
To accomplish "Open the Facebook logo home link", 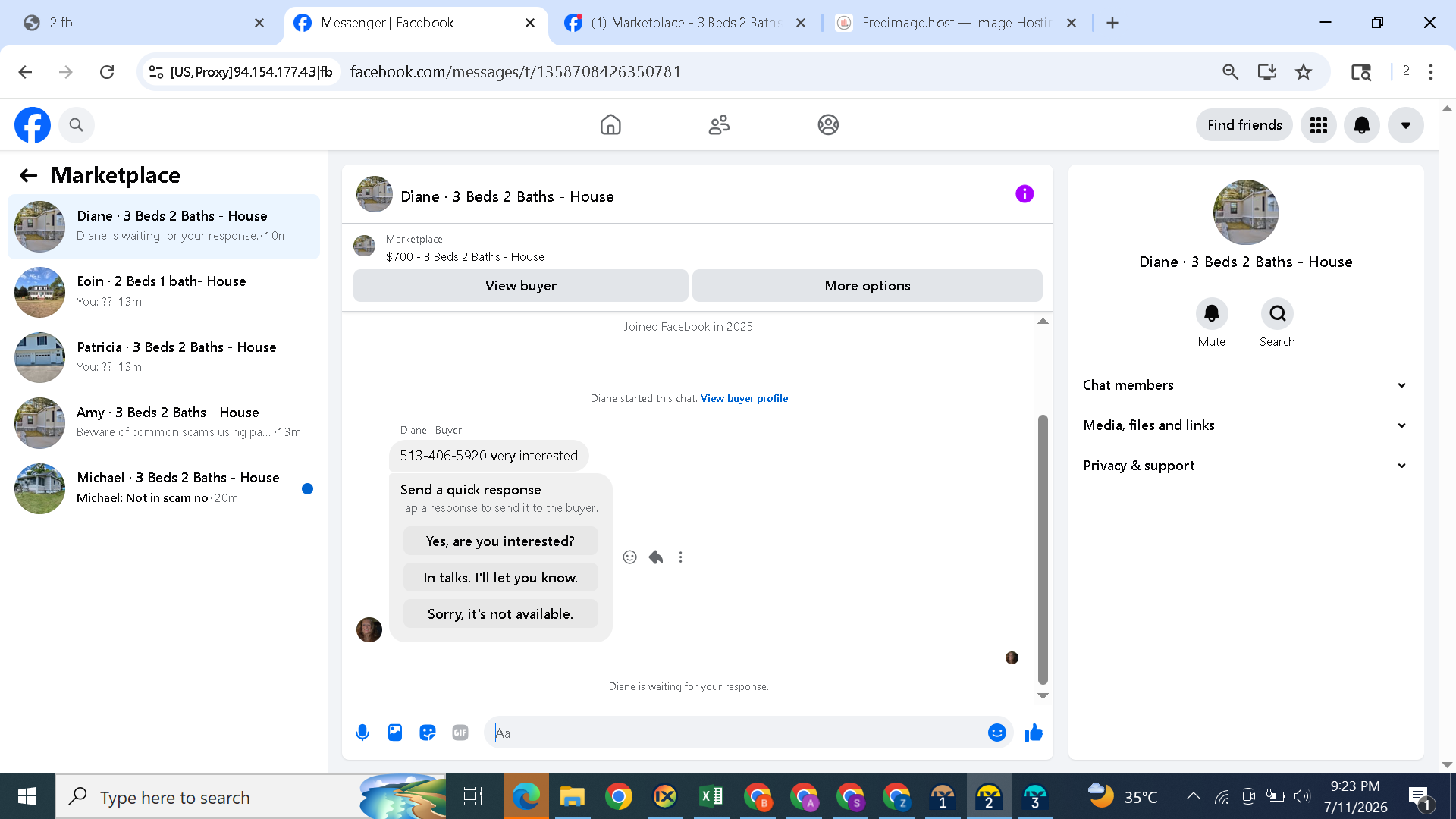I will click(x=33, y=125).
